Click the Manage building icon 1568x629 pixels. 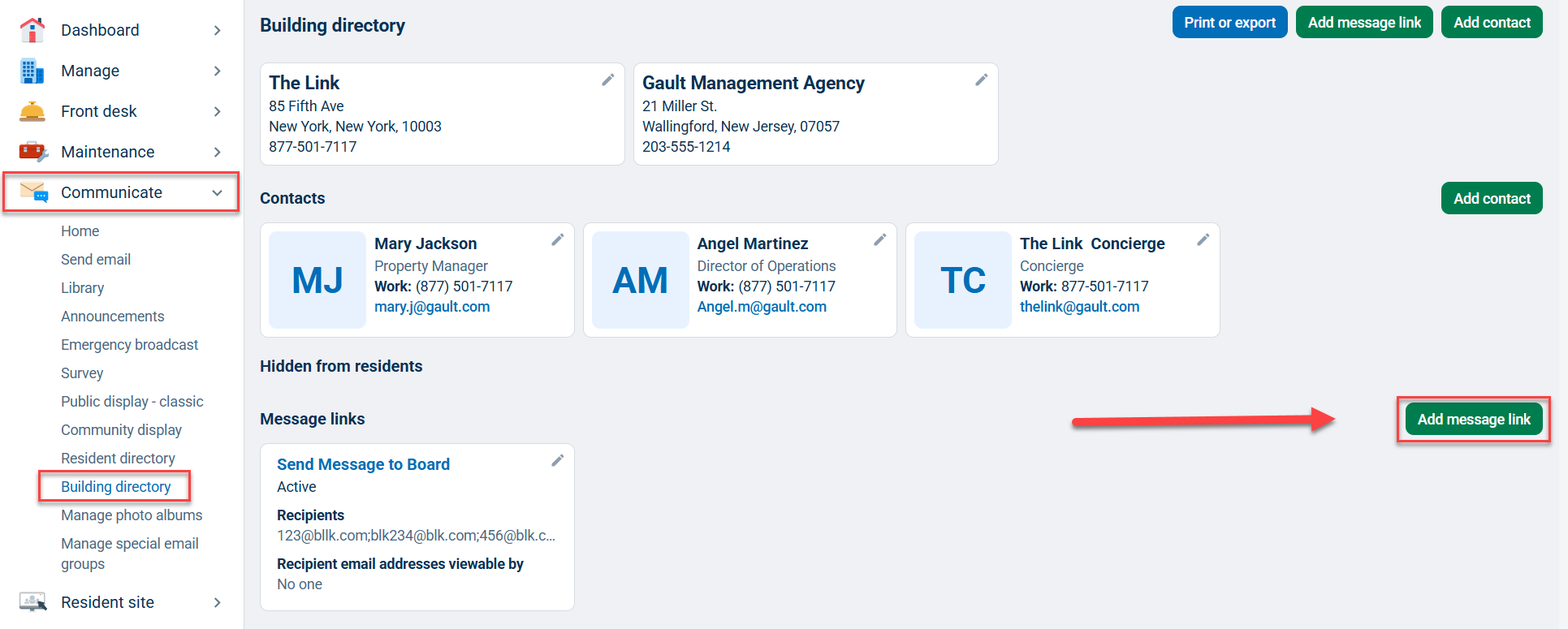[x=32, y=71]
